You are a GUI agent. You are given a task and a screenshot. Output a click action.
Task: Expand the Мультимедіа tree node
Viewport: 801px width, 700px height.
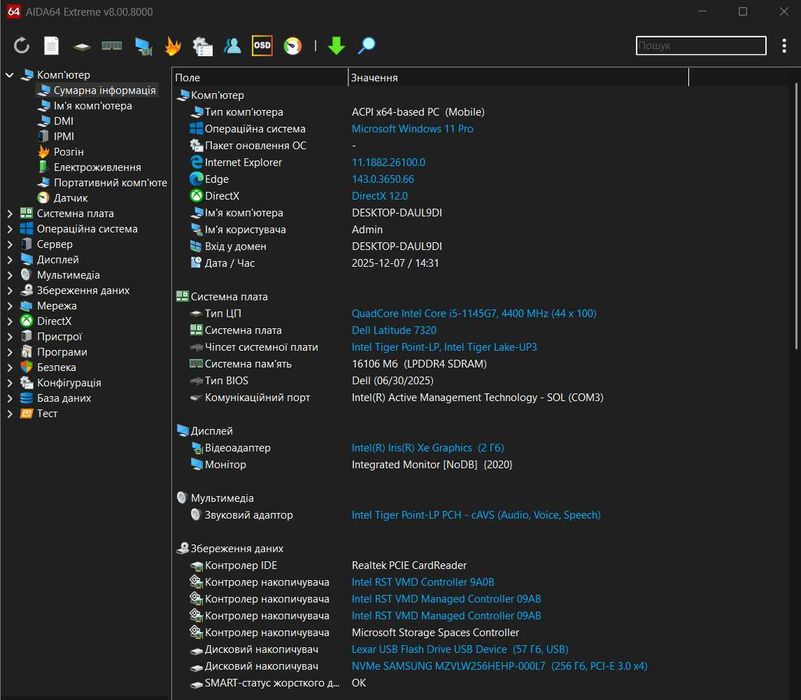click(x=9, y=275)
